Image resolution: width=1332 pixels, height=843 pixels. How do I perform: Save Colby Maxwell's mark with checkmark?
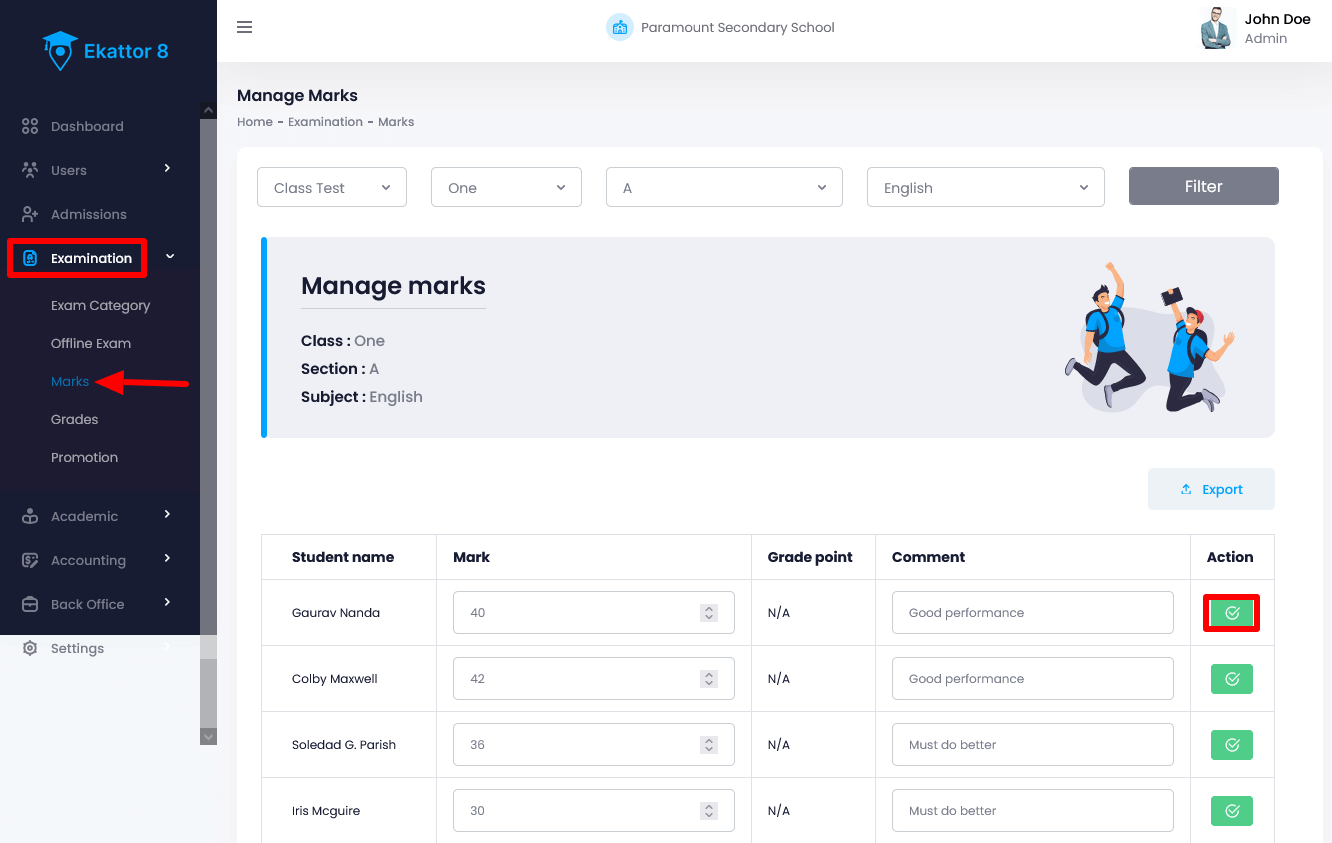(x=1231, y=679)
